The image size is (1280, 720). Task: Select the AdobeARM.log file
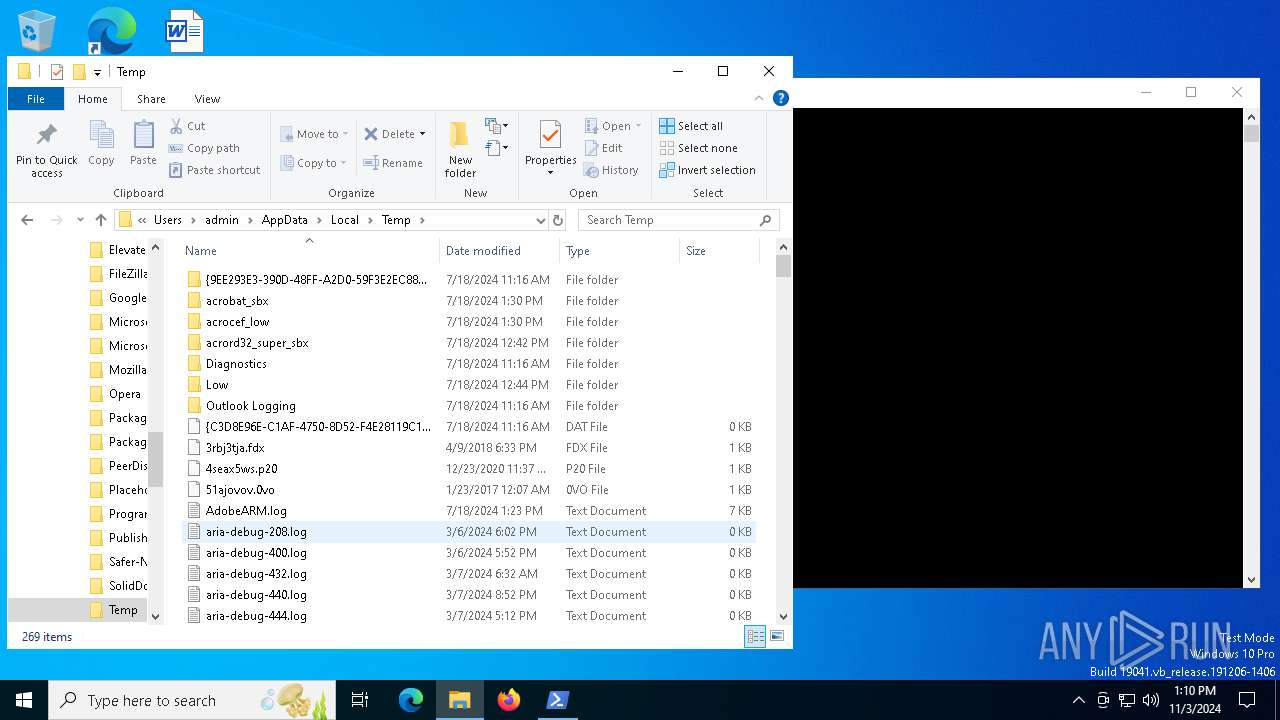469,511
